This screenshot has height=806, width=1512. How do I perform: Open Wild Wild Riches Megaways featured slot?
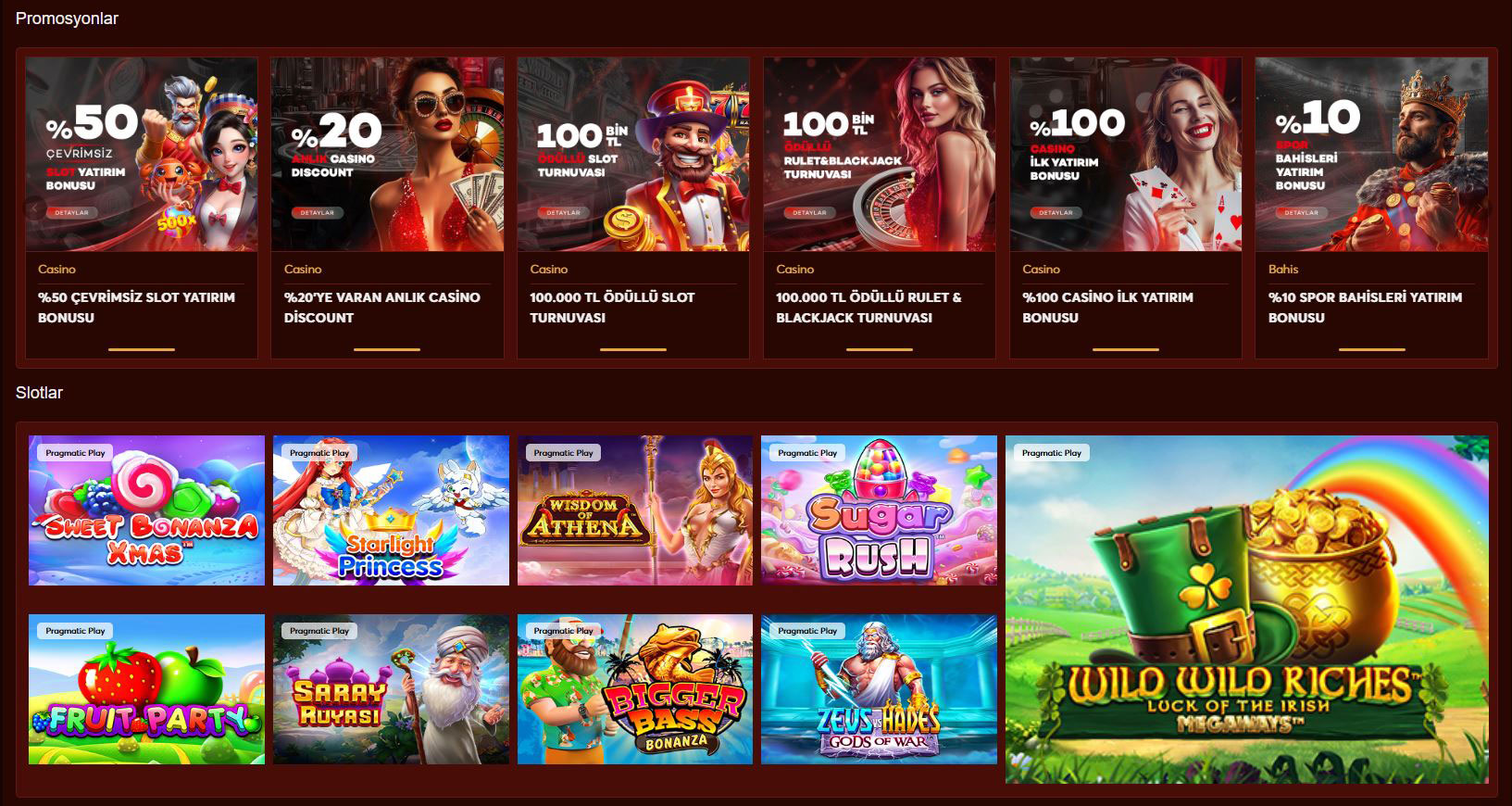coord(1247,610)
